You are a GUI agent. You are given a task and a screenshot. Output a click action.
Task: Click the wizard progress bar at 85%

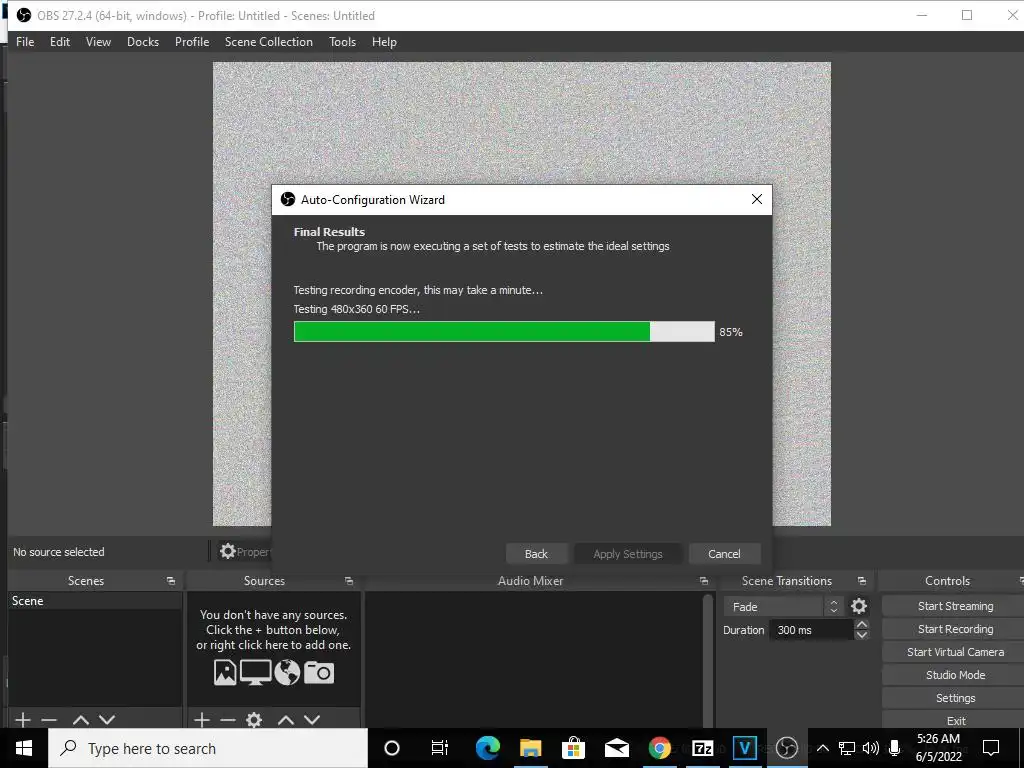pyautogui.click(x=504, y=332)
